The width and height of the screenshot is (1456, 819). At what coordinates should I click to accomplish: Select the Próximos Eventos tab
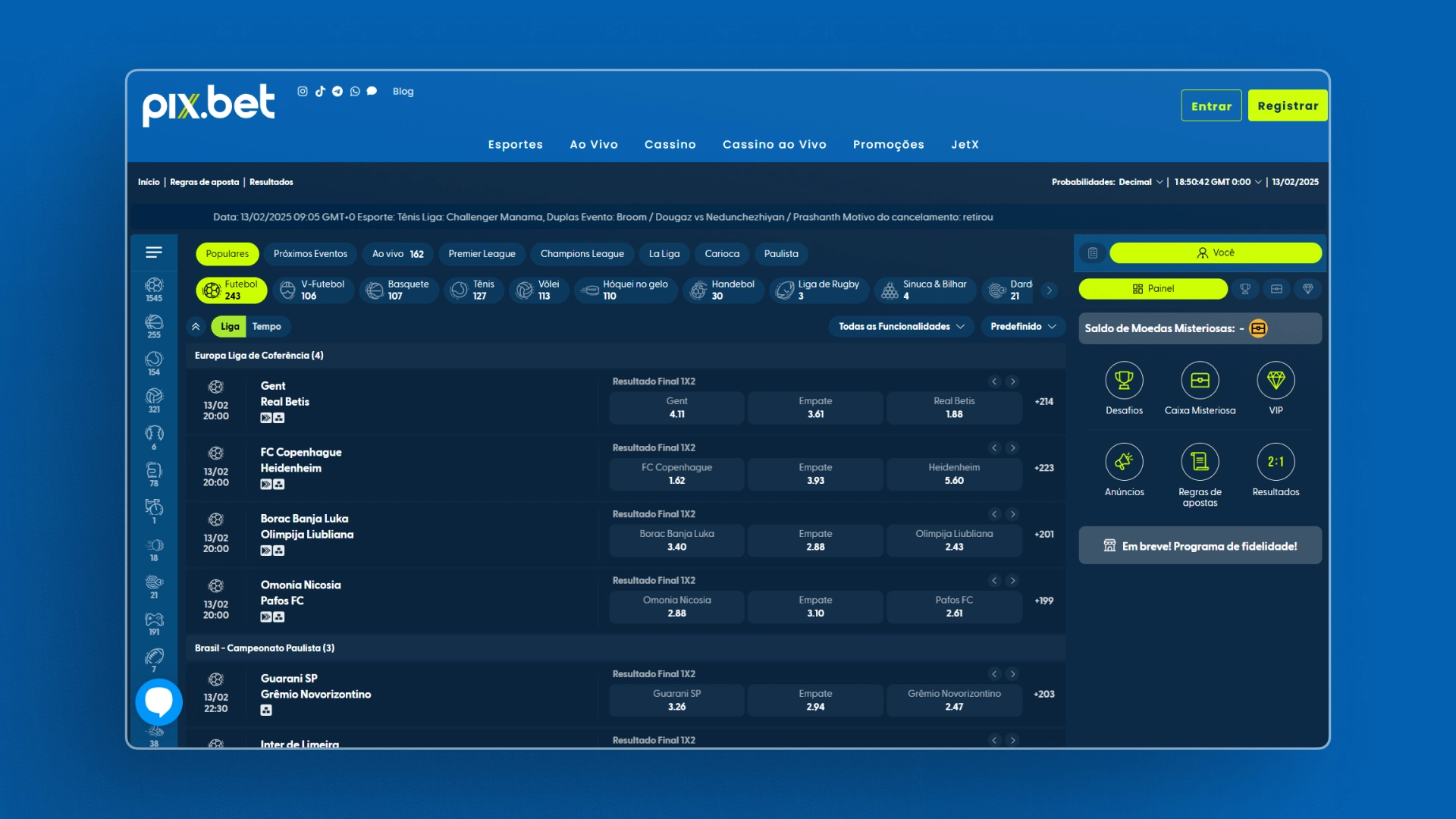[x=310, y=254]
